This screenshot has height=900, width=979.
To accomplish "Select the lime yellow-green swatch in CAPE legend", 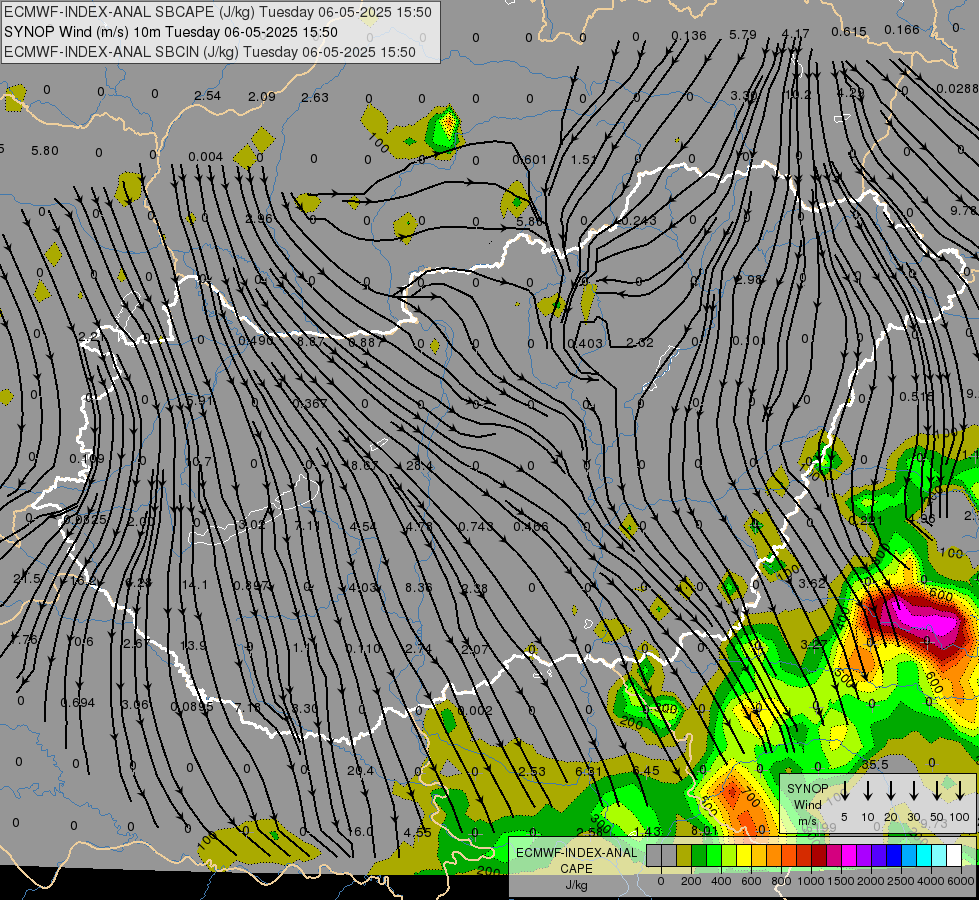I will coord(729,856).
